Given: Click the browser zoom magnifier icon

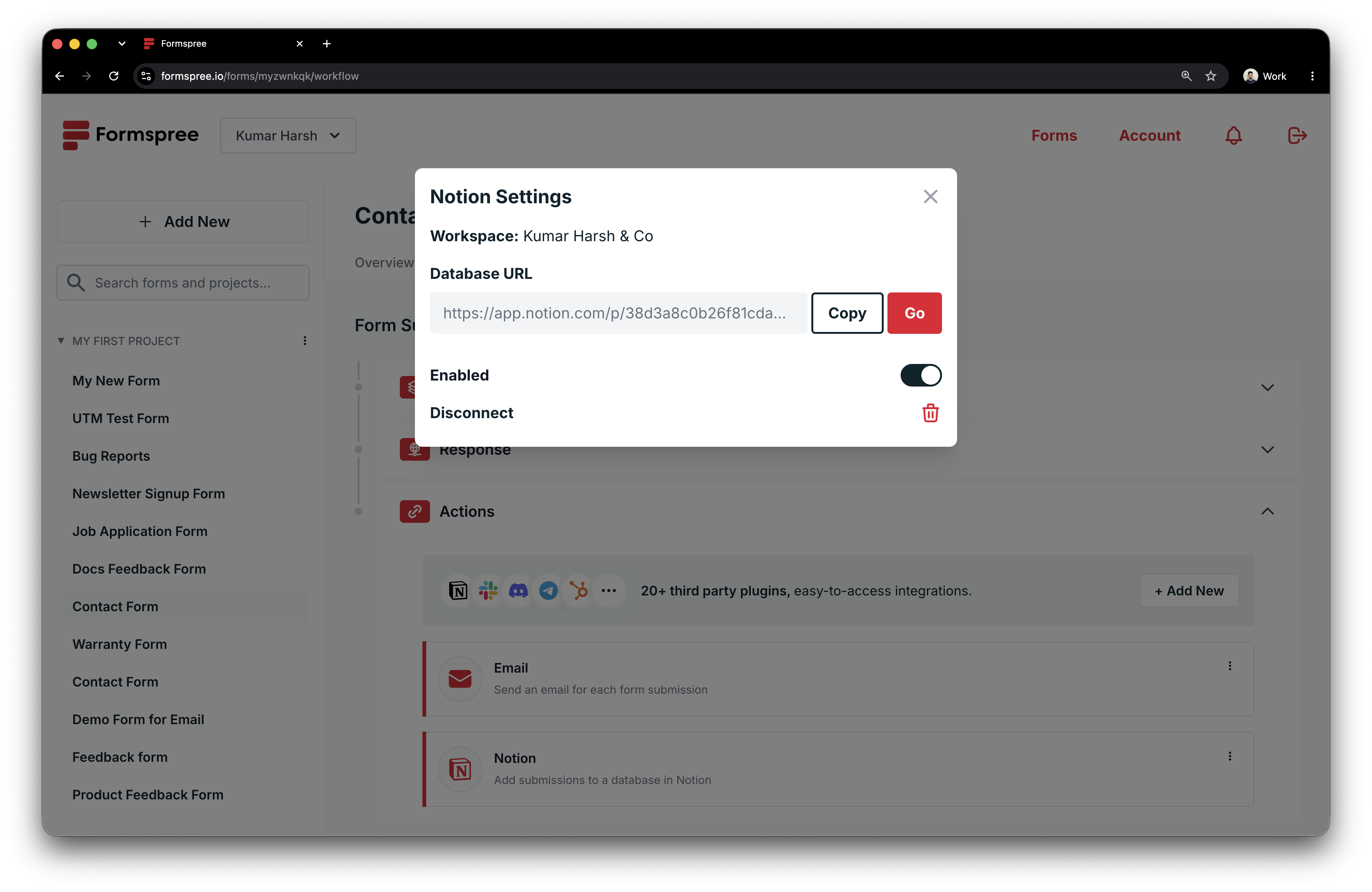Looking at the screenshot, I should 1186,76.
